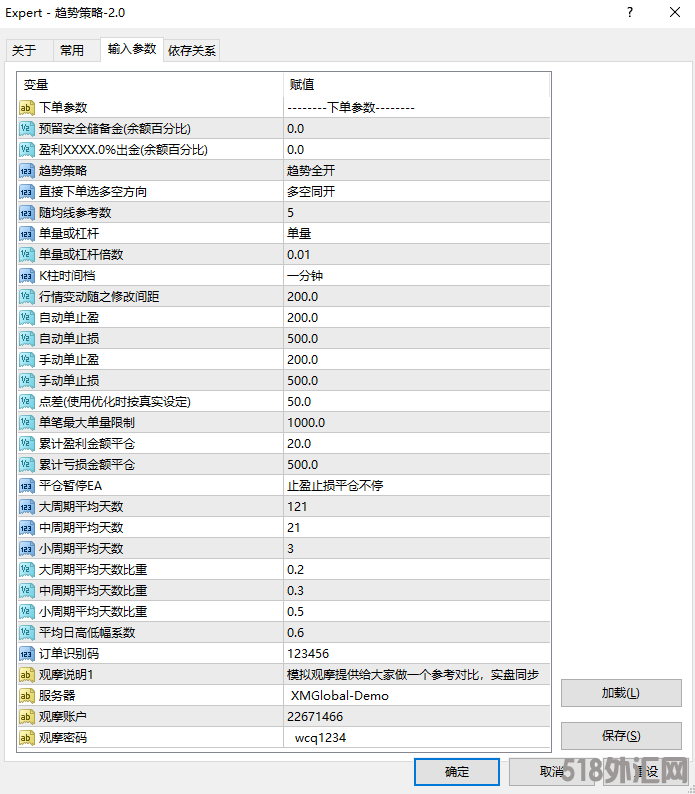Screen dimensions: 695x794
Task: Select the 自动单止盈 value field 200.0
Action: click(x=415, y=318)
